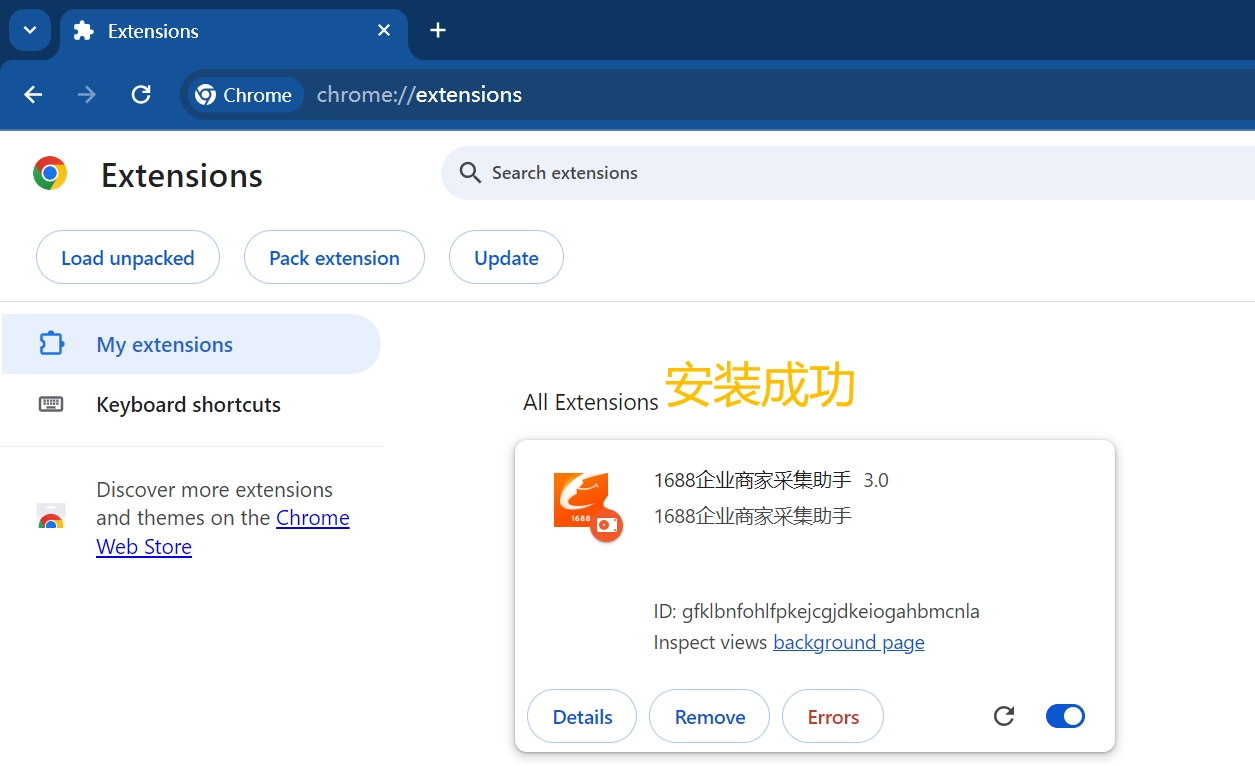Screen dimensions: 1255x766
Task: Click the version number 3.0
Action: point(876,480)
